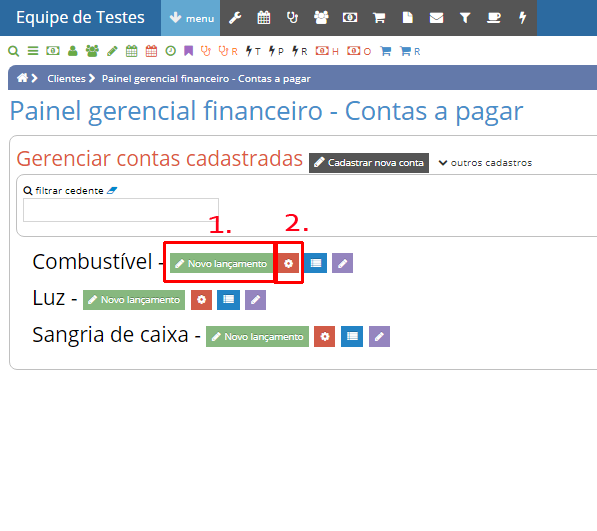The height and width of the screenshot is (531, 597).
Task: Open Clientes breadcrumb link
Action: 66,78
